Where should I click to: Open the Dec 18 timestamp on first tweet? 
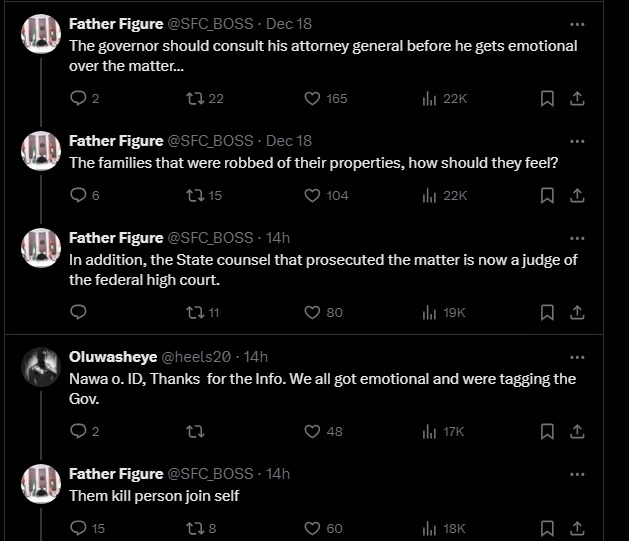pyautogui.click(x=289, y=24)
